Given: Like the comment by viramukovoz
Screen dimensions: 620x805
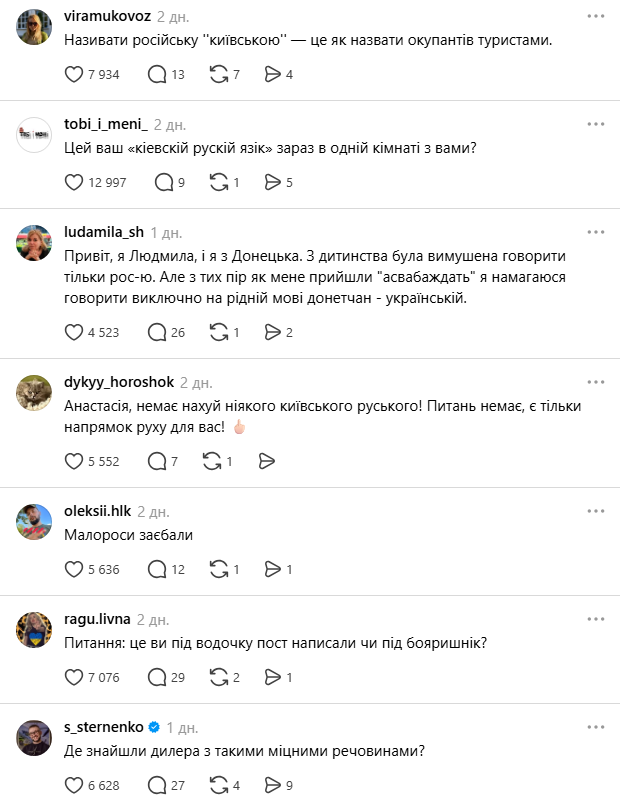Looking at the screenshot, I should point(74,74).
